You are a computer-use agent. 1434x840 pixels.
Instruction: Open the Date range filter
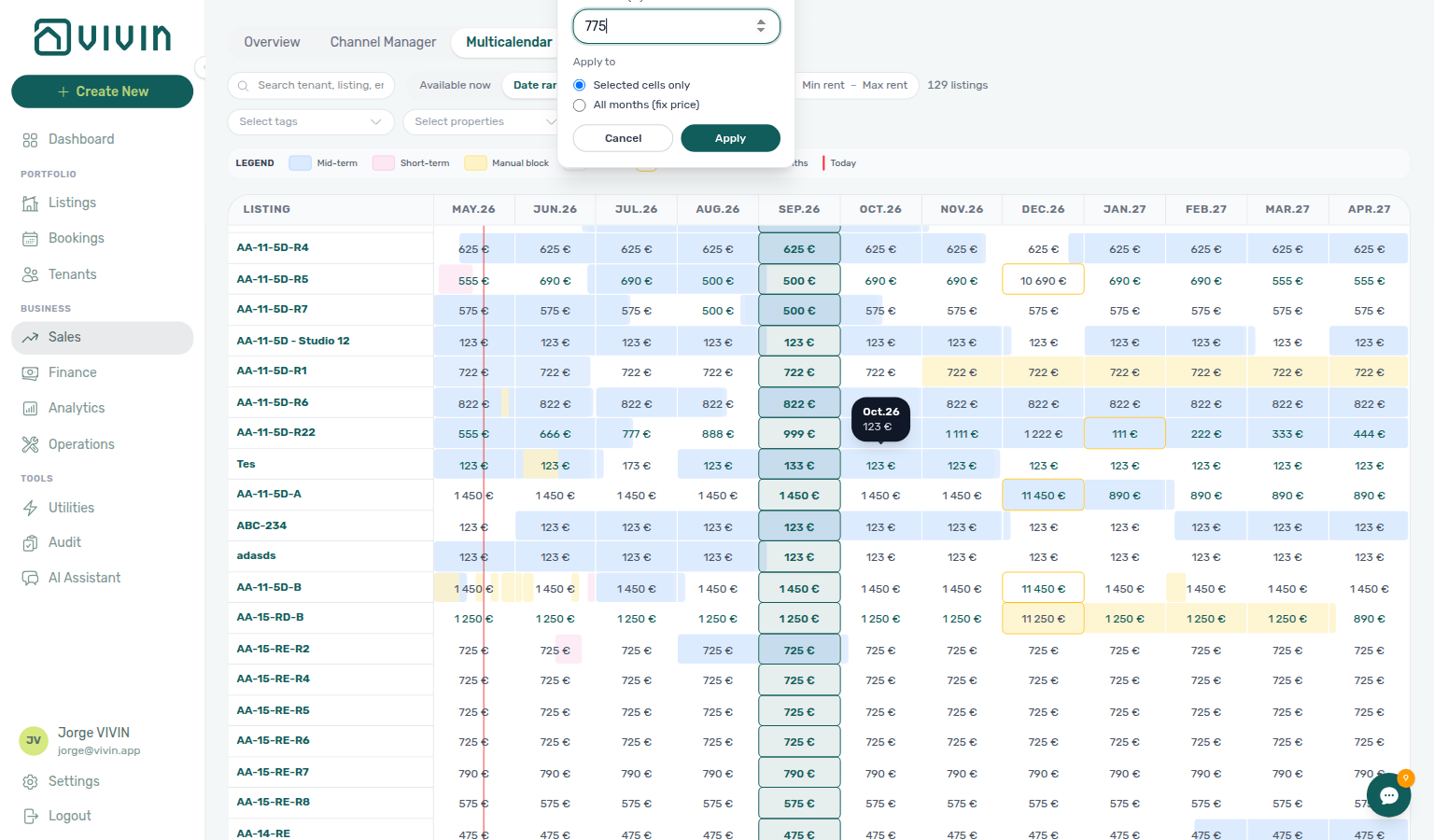(x=534, y=85)
